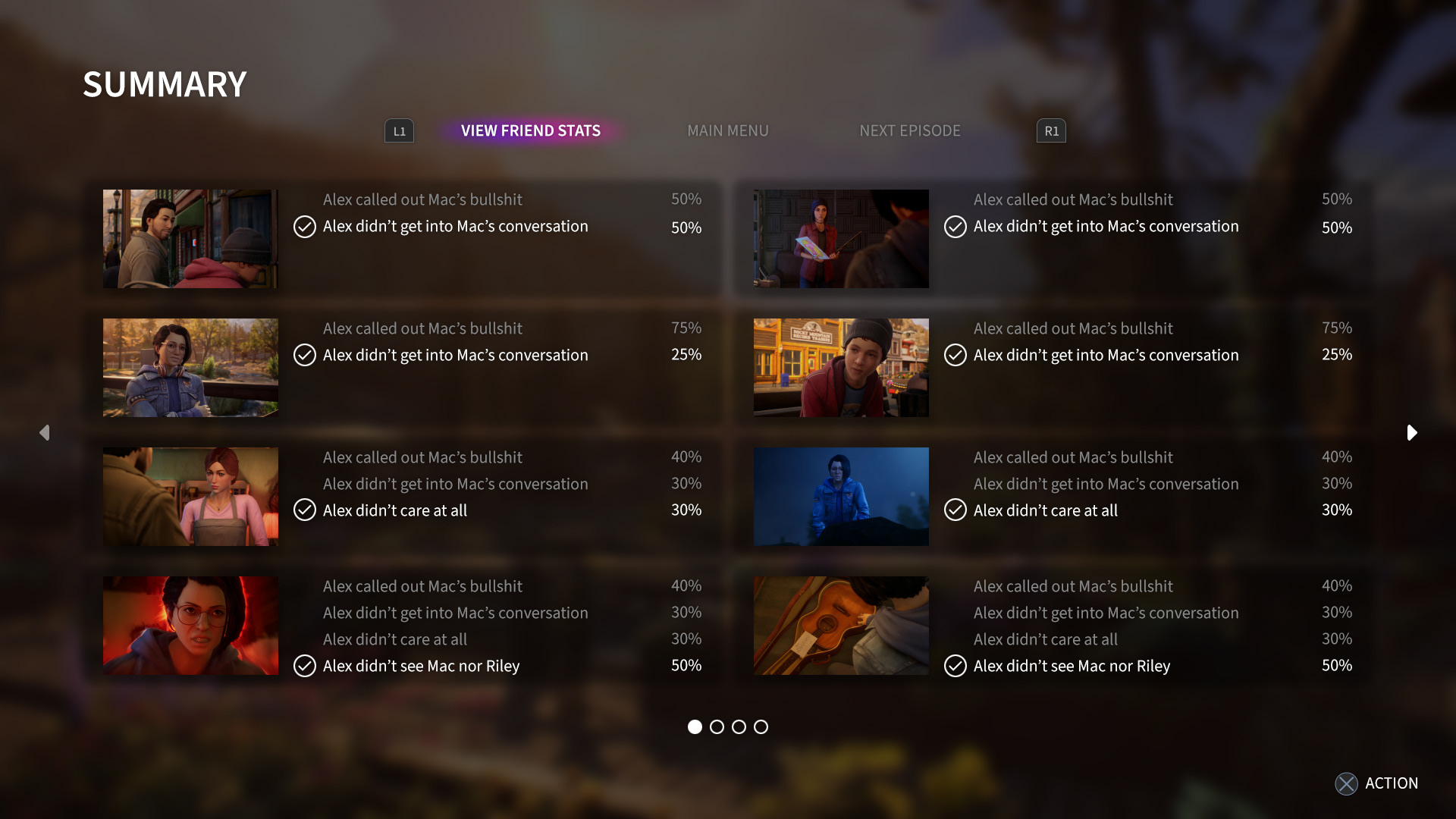Click the ACTION label at bottom right
This screenshot has height=819, width=1456.
pyautogui.click(x=1392, y=783)
